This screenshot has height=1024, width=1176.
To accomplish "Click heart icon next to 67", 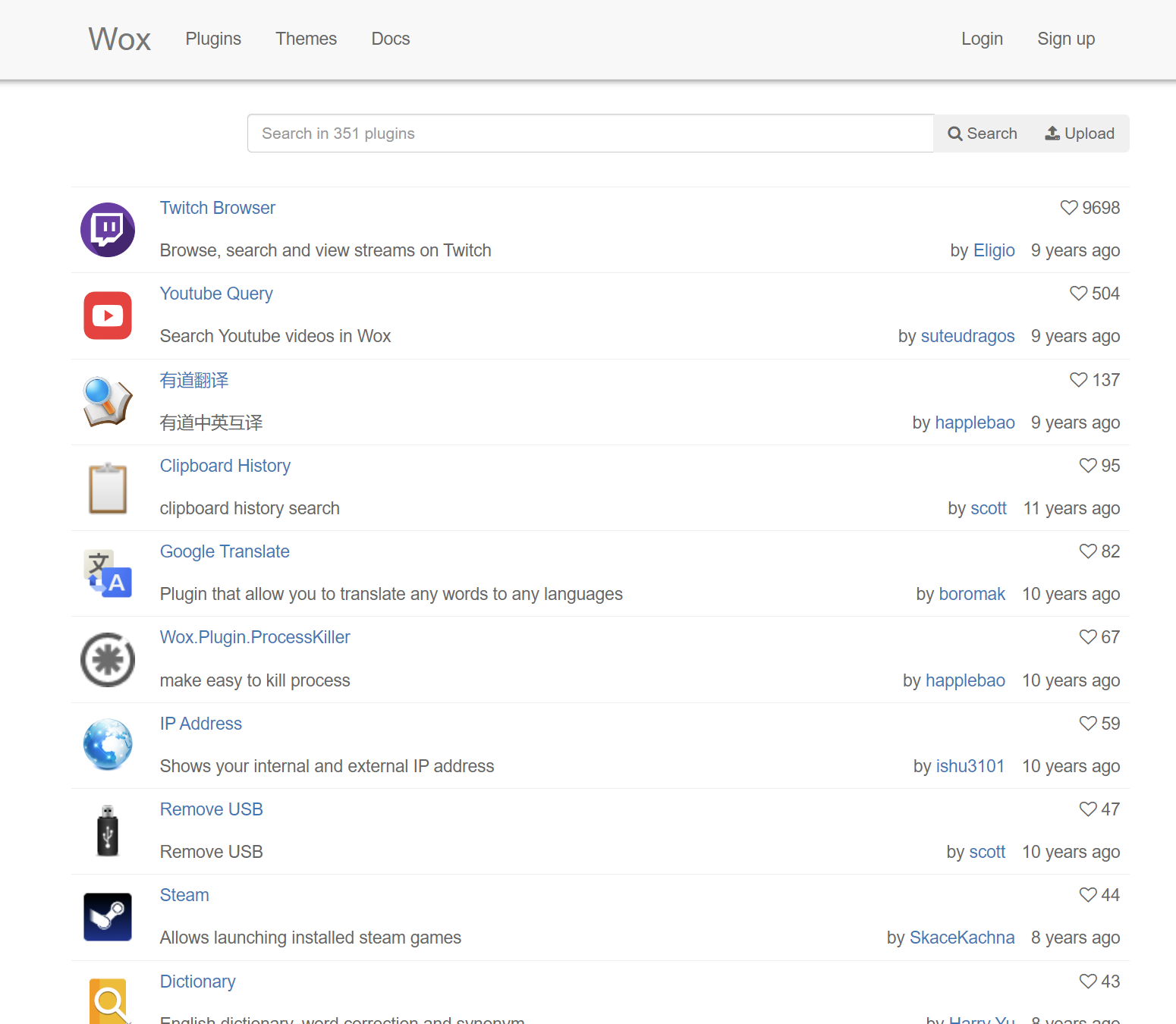I will [x=1088, y=637].
